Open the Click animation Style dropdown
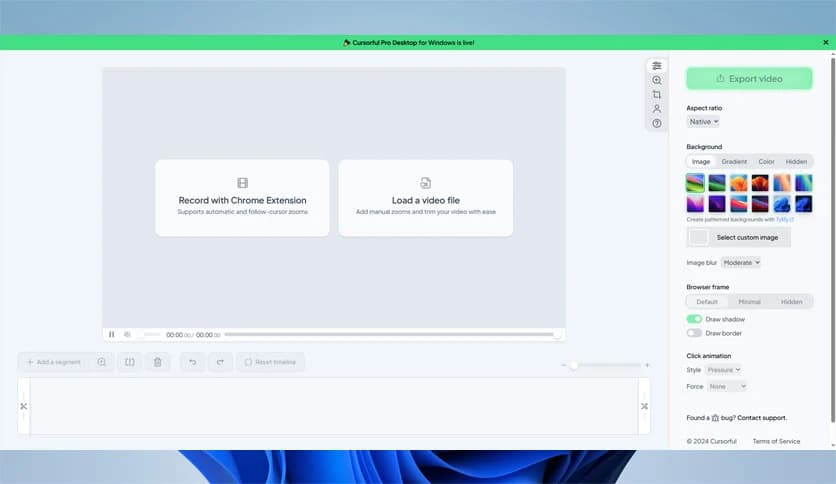Screen dimensions: 836x484 (723, 369)
